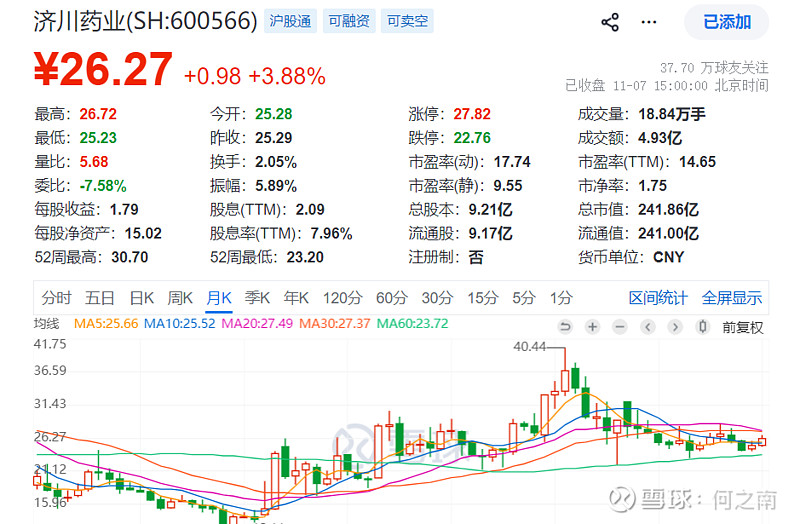
Task: Select the 日K tab
Action: tap(141, 297)
